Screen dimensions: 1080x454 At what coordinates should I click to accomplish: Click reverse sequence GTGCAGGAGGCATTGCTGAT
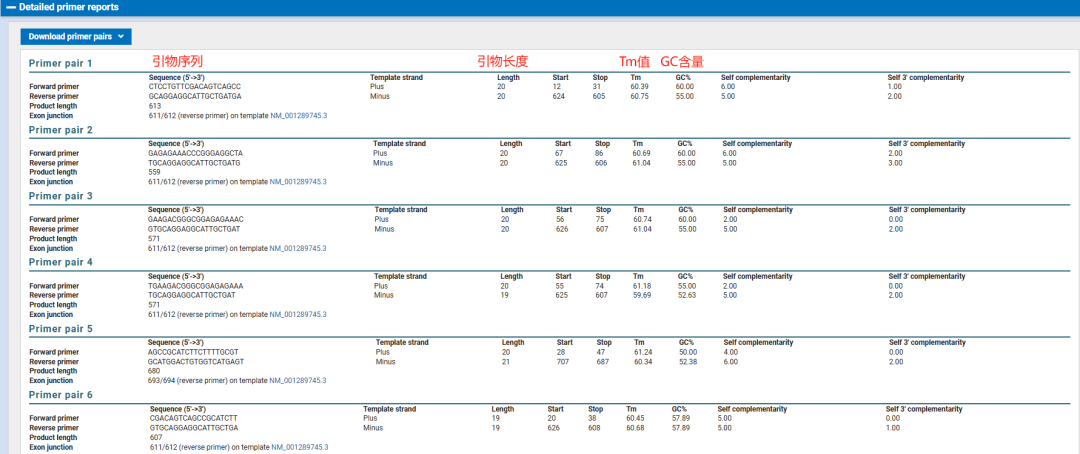click(x=195, y=229)
